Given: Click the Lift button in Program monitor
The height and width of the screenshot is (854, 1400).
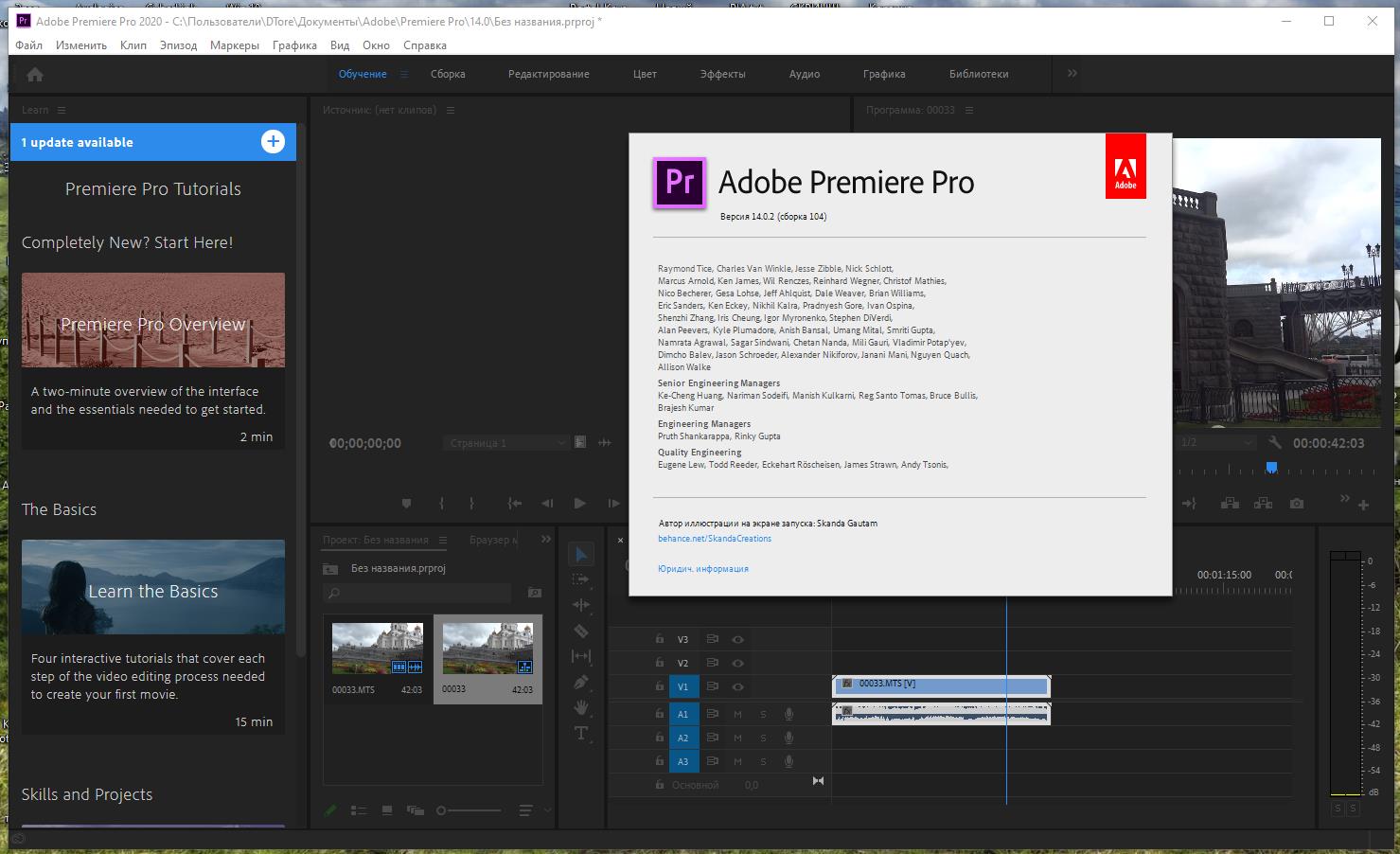Looking at the screenshot, I should tap(1230, 504).
